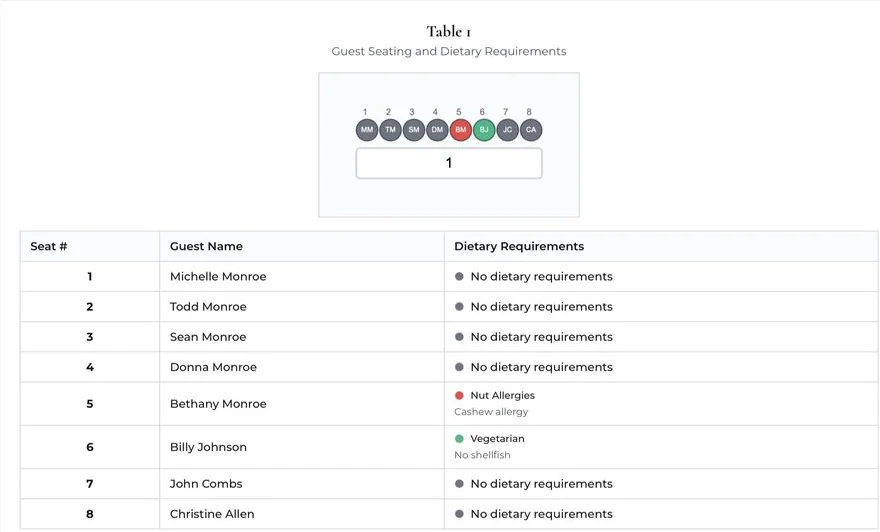Select the green BJ seat circle
This screenshot has height=532, width=880.
484,130
